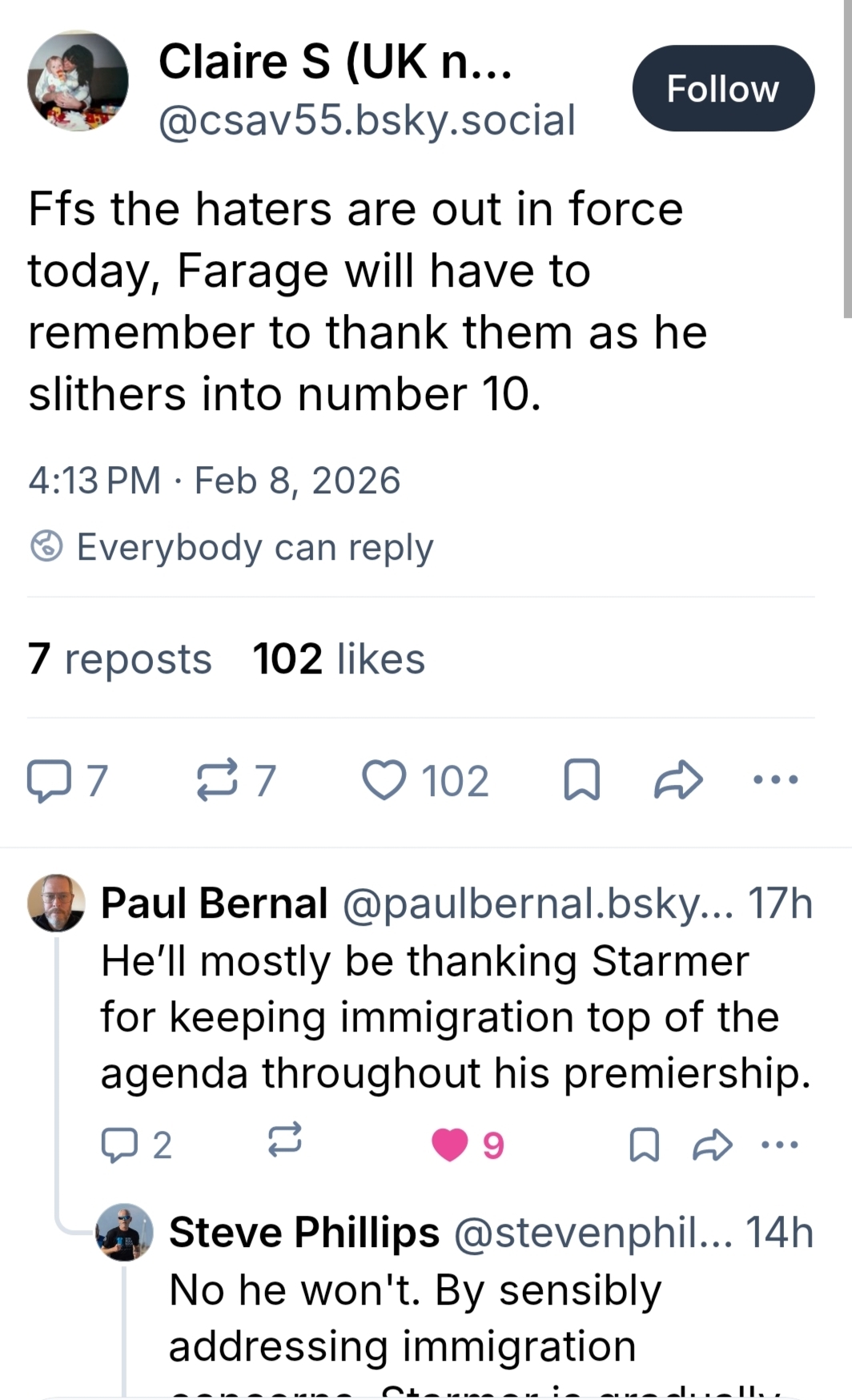Bookmark Claire S's main post
852x1400 pixels.
pyautogui.click(x=582, y=781)
